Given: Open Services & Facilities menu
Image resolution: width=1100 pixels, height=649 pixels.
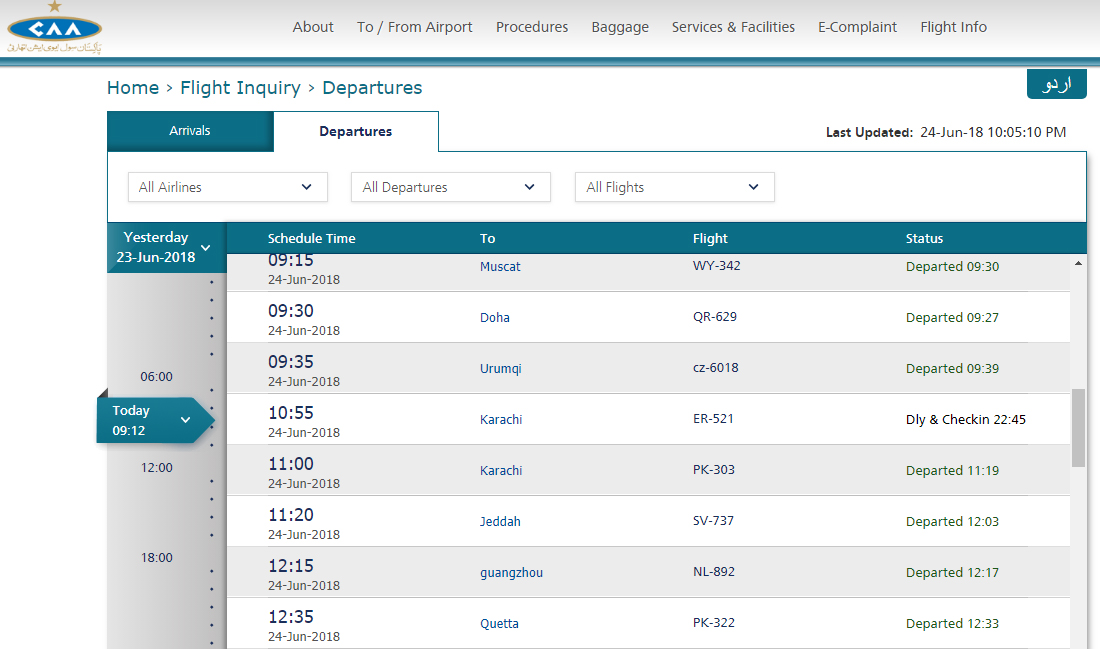Looking at the screenshot, I should [733, 27].
